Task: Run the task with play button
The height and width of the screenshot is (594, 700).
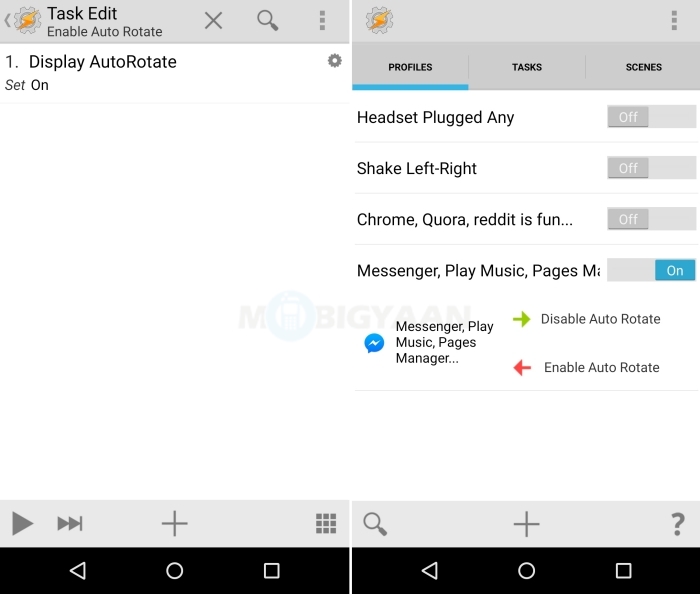Action: click(x=22, y=523)
